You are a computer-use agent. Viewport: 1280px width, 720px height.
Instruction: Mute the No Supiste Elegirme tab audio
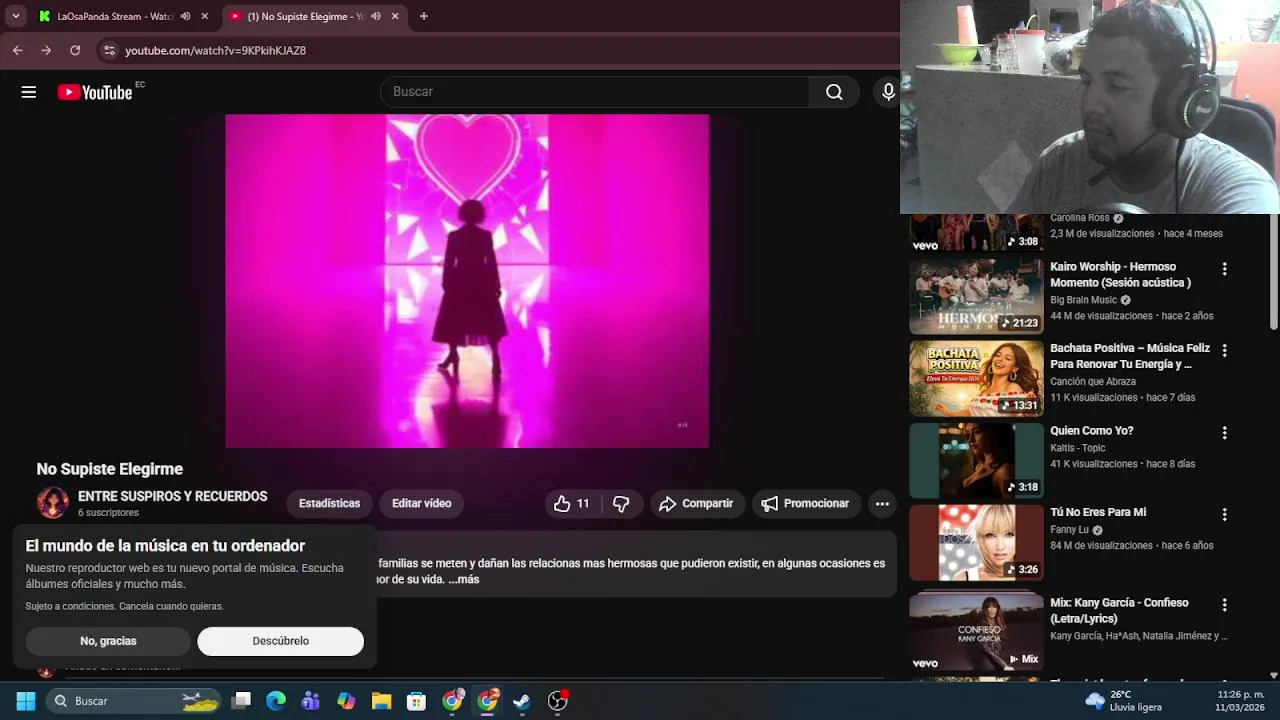point(375,16)
